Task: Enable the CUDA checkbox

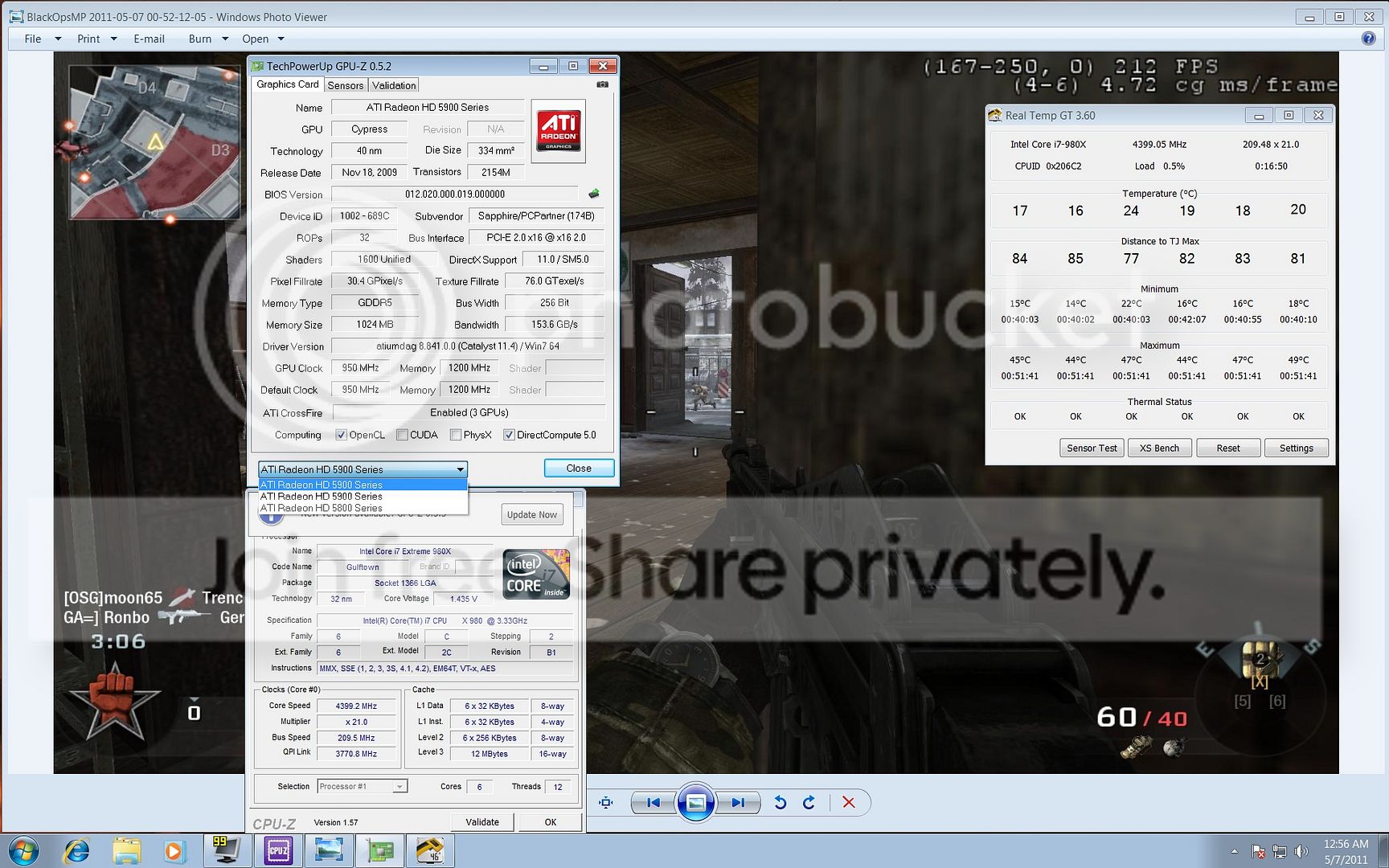Action: coord(402,435)
